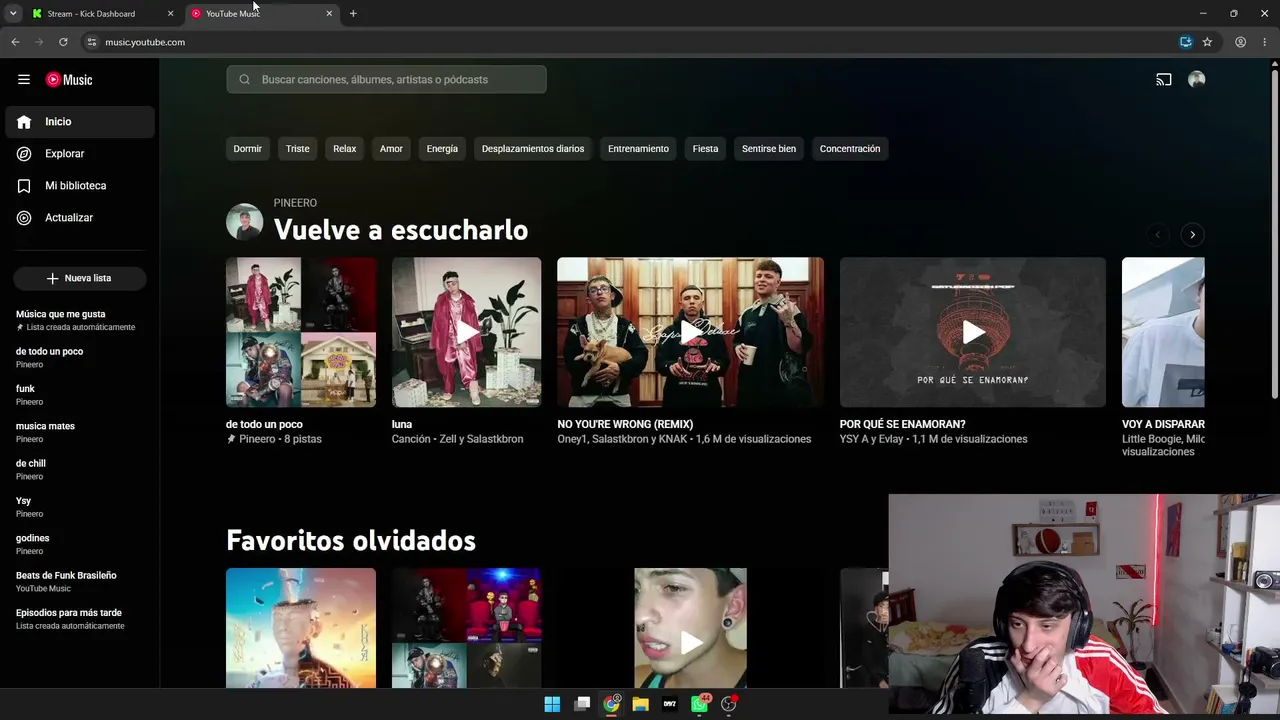Open the first Favoritos olvidados album thumbnail
This screenshot has height=720, width=1280.
click(x=301, y=628)
